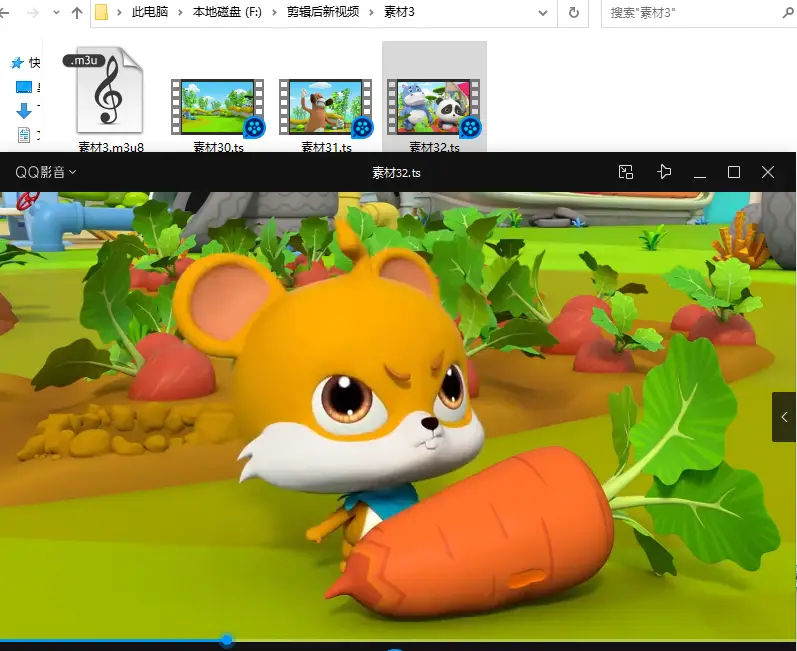Click the blue playback progress handle
797x651 pixels.
click(227, 640)
